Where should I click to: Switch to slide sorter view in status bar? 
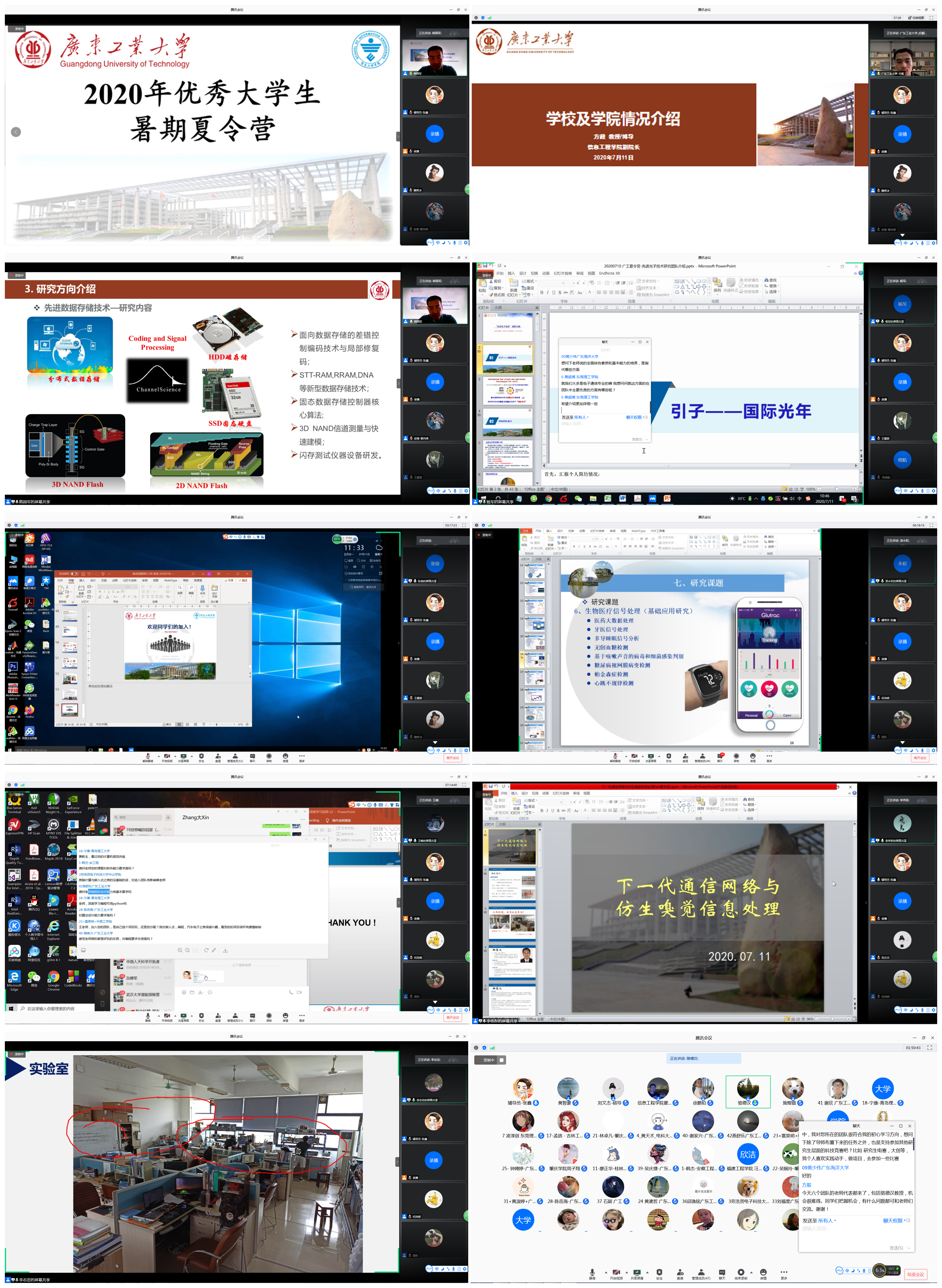[x=791, y=490]
